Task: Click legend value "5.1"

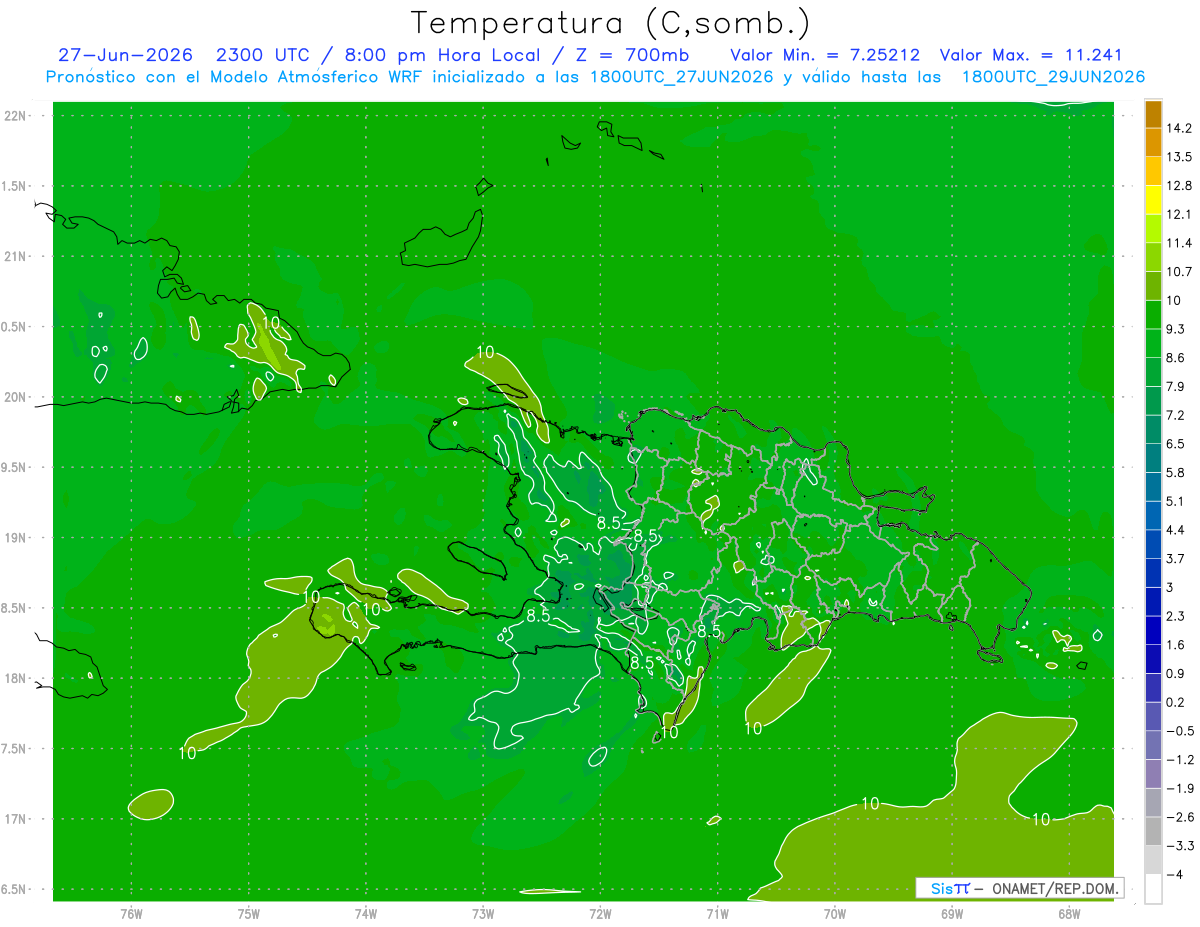Action: pos(1177,501)
